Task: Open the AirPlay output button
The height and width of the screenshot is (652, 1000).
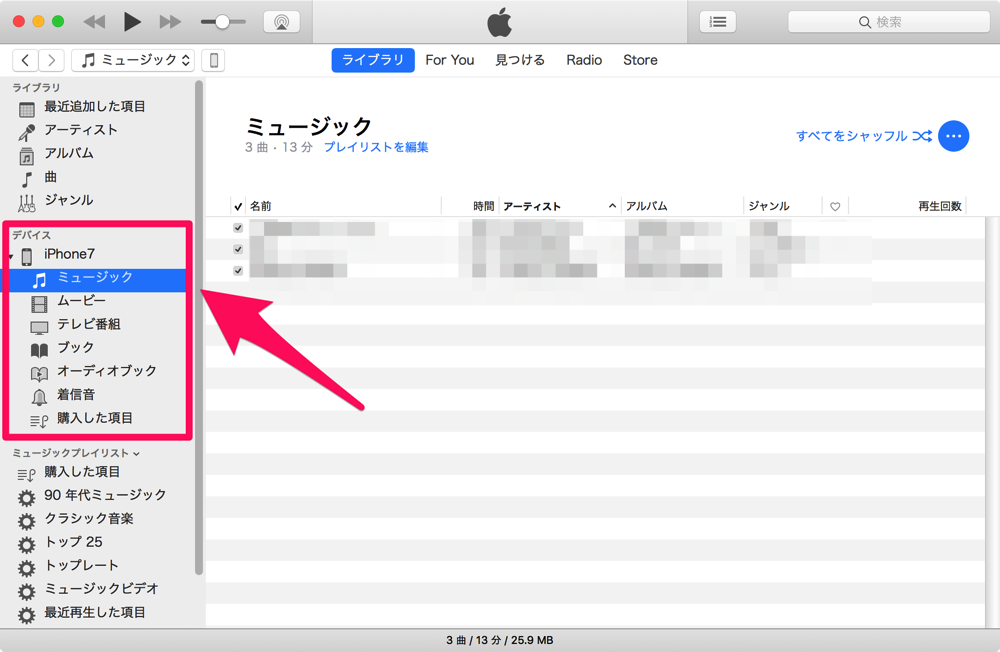Action: [282, 22]
